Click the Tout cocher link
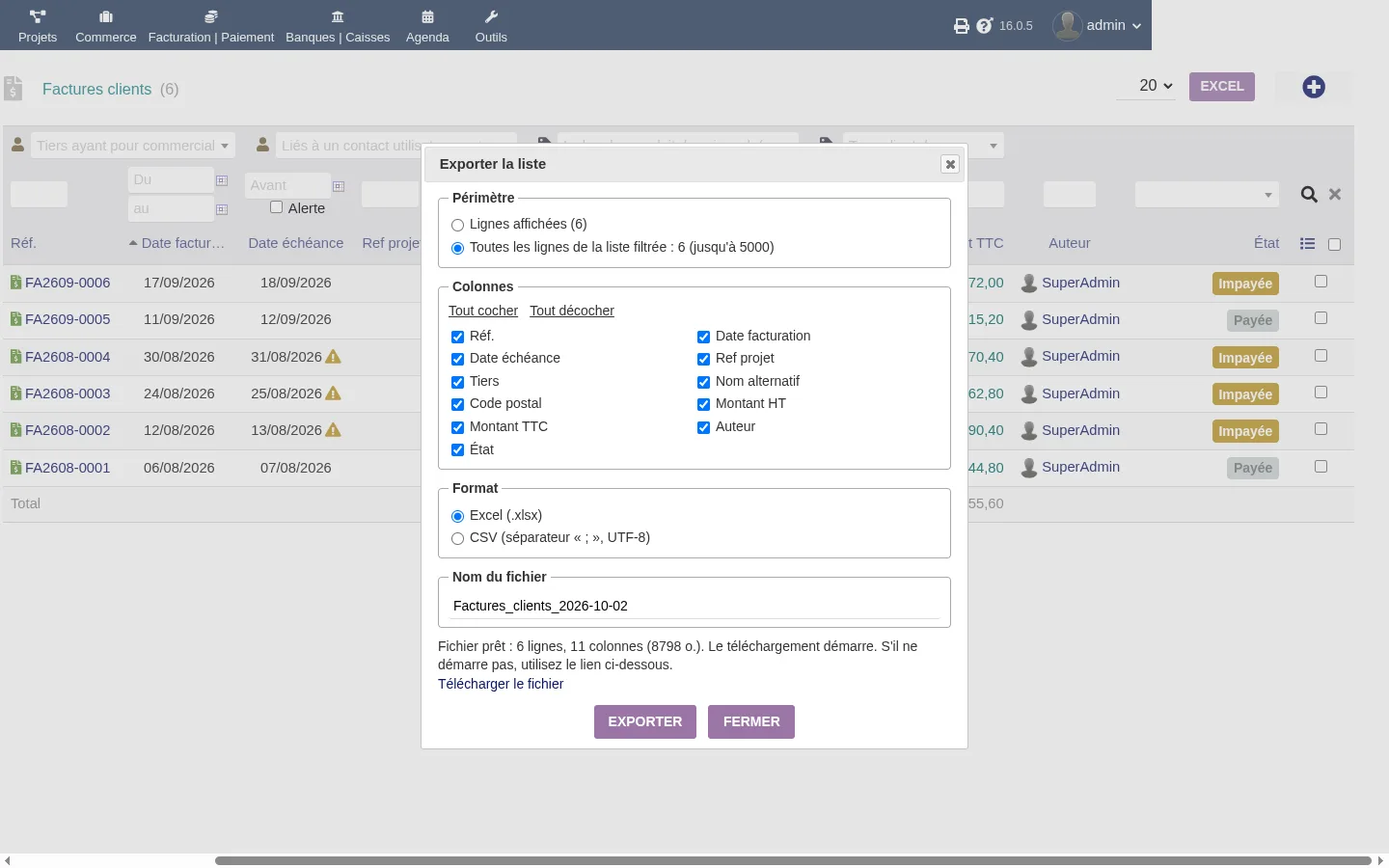Image resolution: width=1389 pixels, height=868 pixels. coord(483,311)
